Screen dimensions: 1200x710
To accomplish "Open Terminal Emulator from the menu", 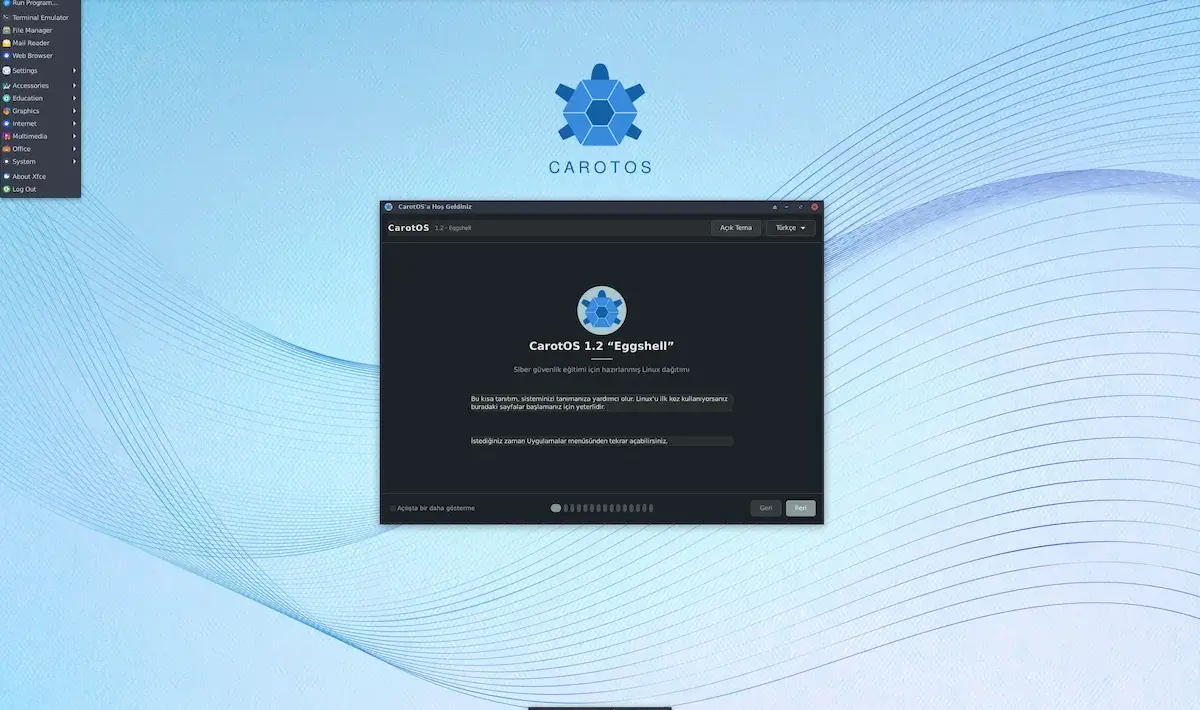I will pyautogui.click(x=40, y=17).
